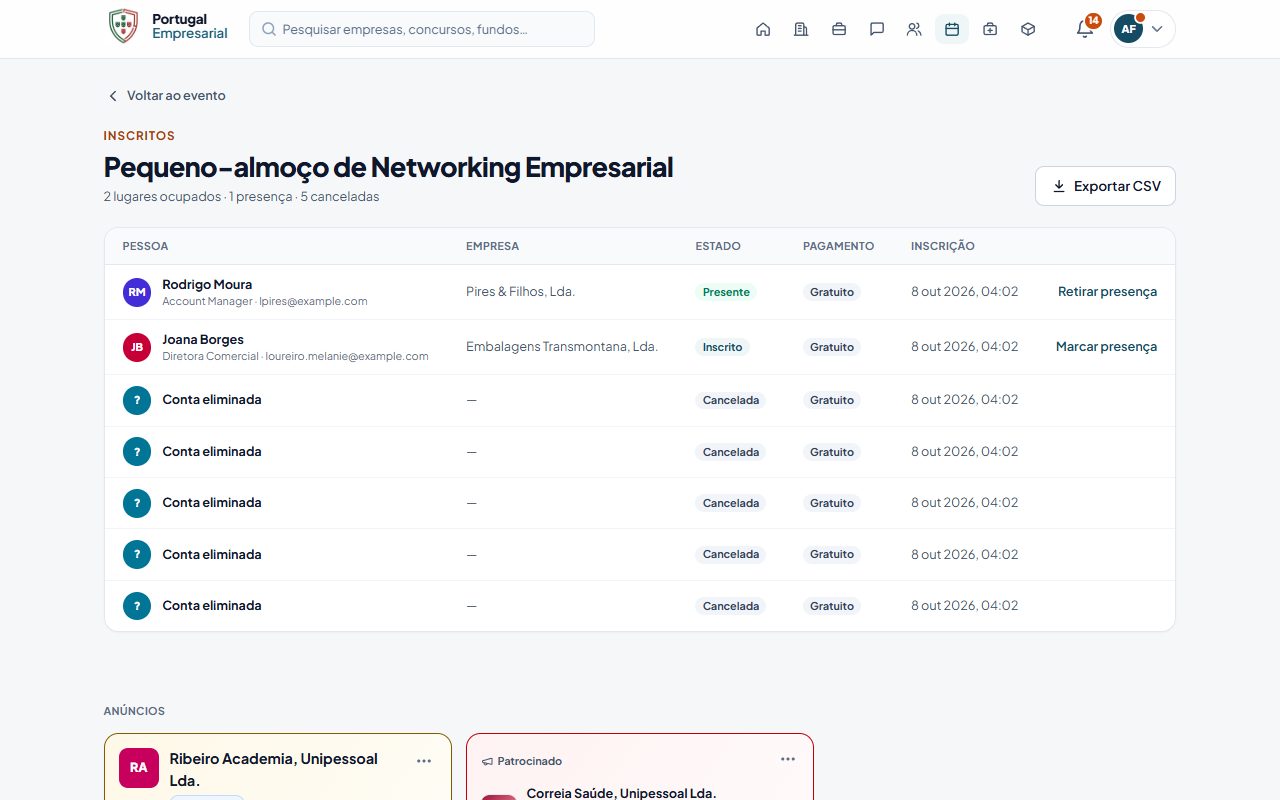Viewport: 1280px width, 800px height.
Task: Open the three-dot menu on Ribeiro Academia card
Action: point(424,761)
